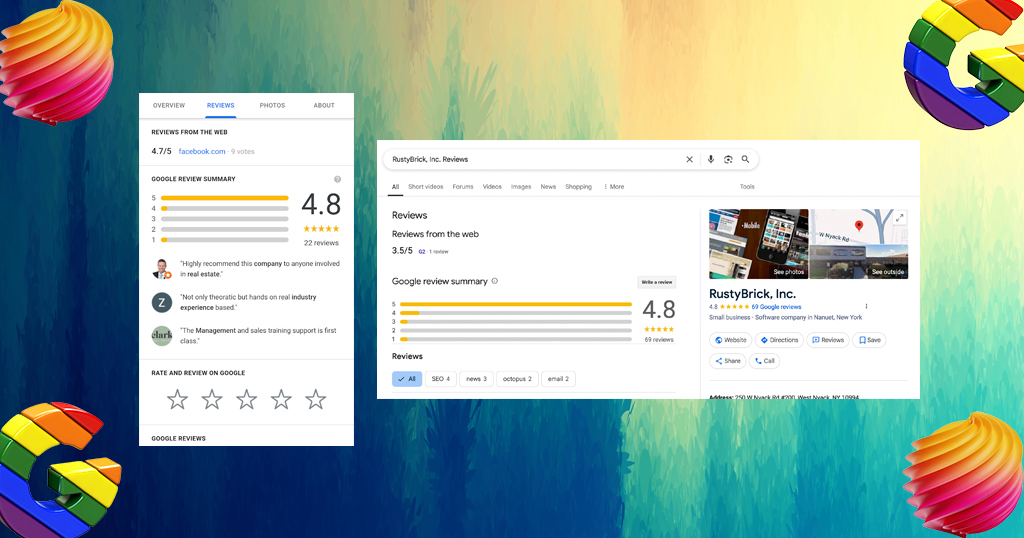
Task: Open Google Lens camera search icon
Action: (x=728, y=159)
